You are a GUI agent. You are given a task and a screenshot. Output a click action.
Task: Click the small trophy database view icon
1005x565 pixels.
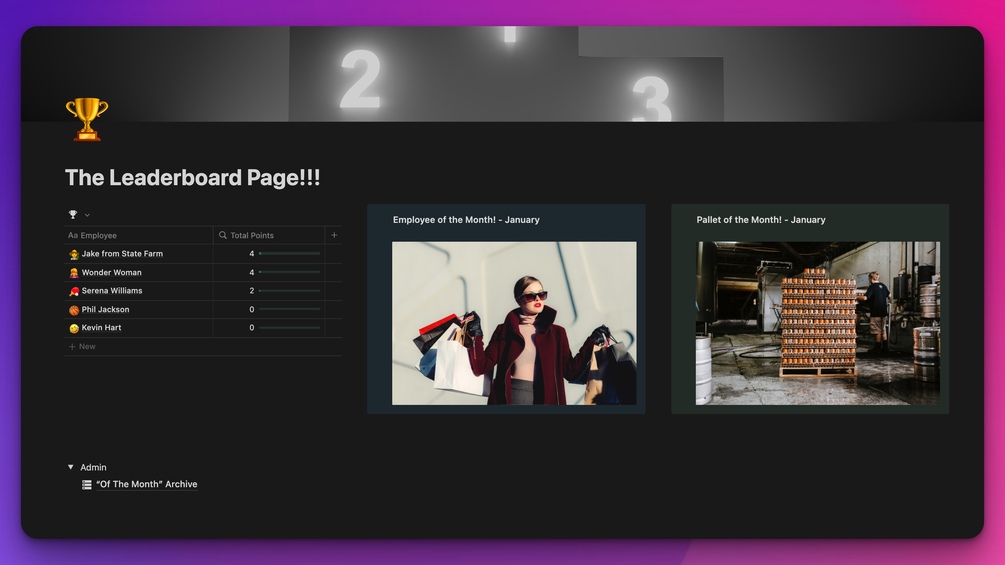click(x=72, y=215)
